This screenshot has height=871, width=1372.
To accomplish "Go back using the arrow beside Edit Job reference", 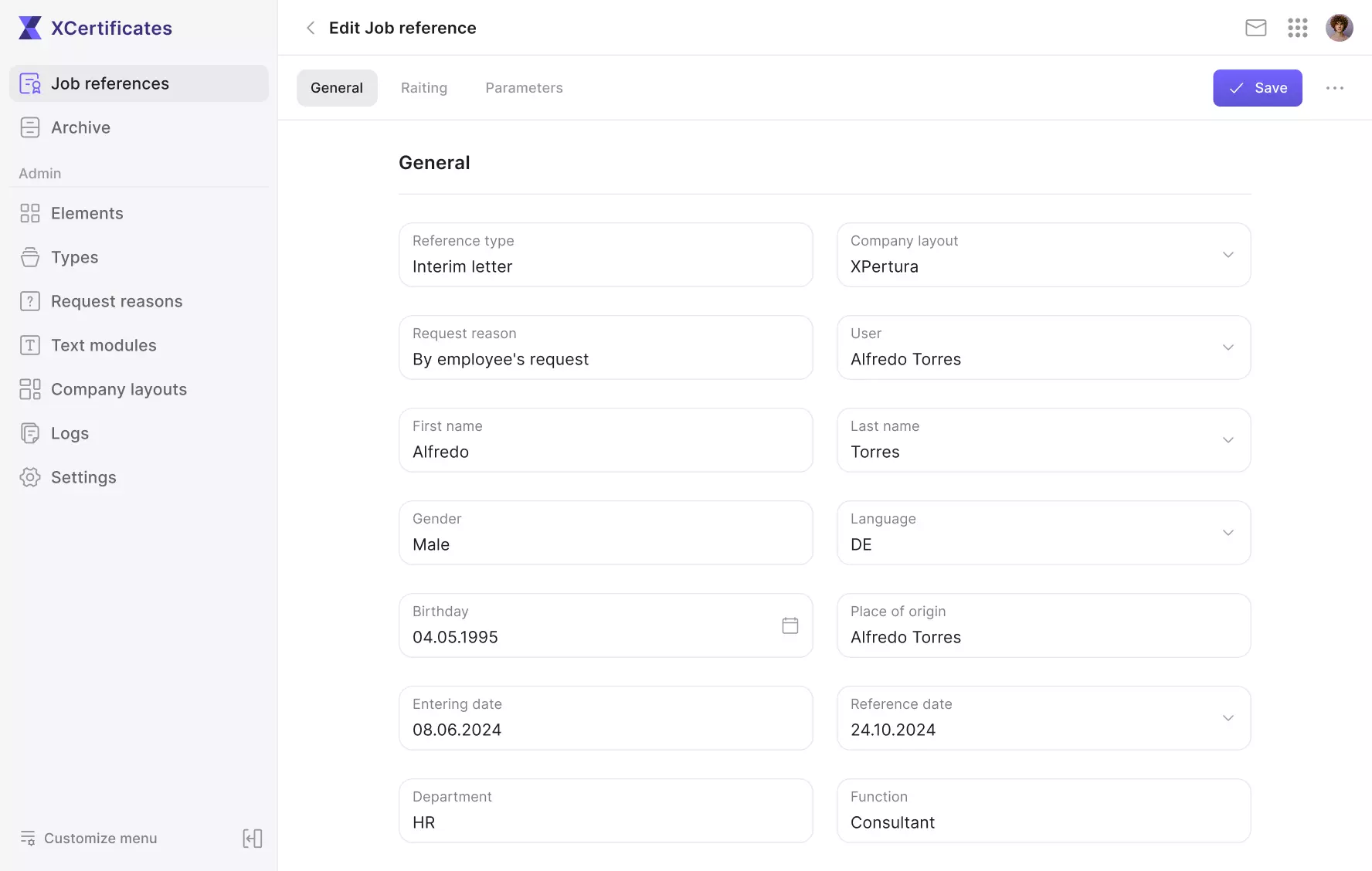I will (x=311, y=28).
